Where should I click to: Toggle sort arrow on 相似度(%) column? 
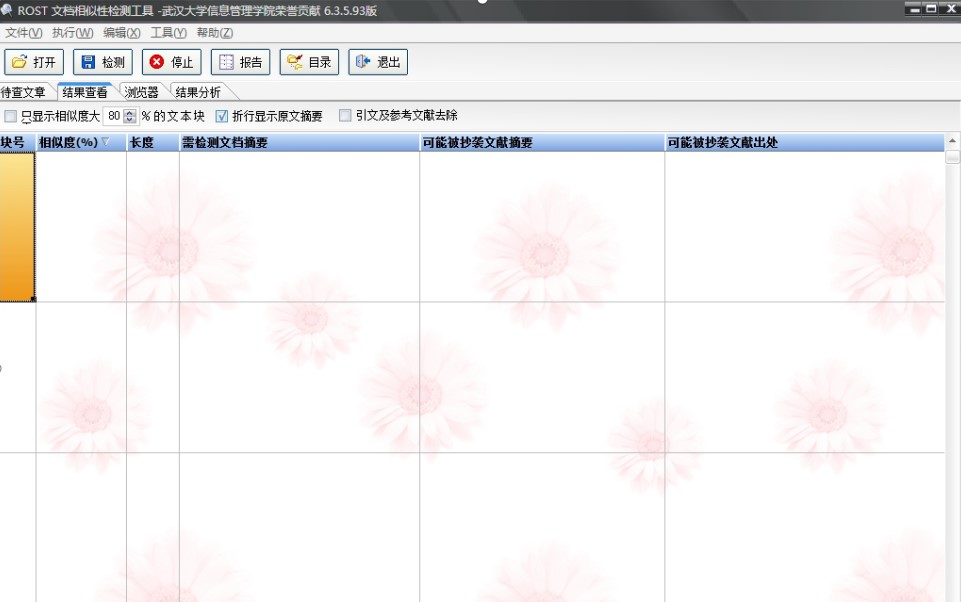pyautogui.click(x=106, y=143)
